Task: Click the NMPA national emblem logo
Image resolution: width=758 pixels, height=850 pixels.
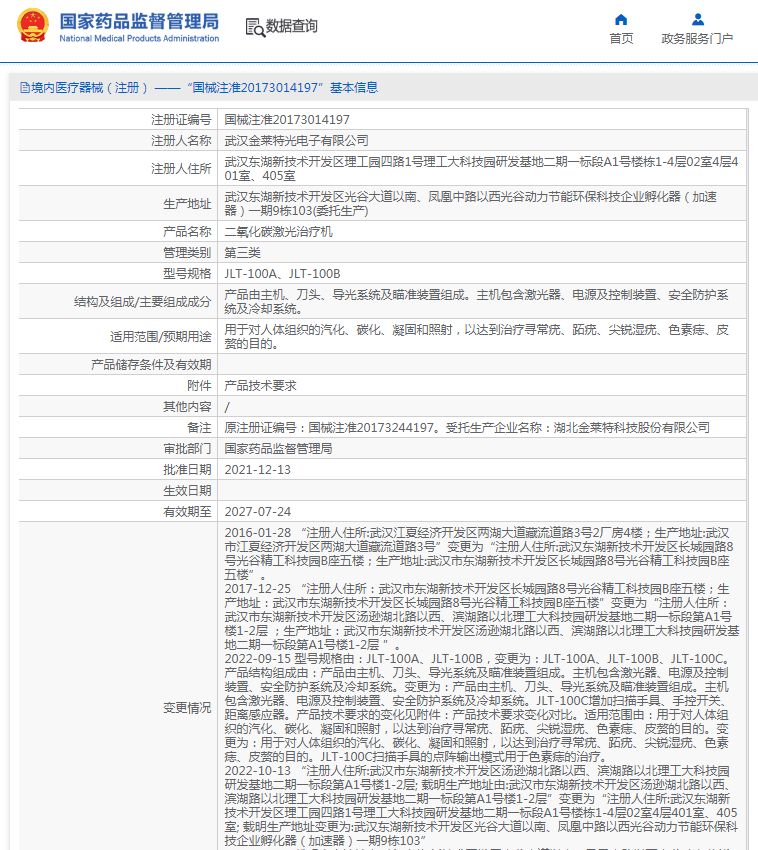Action: (33, 25)
